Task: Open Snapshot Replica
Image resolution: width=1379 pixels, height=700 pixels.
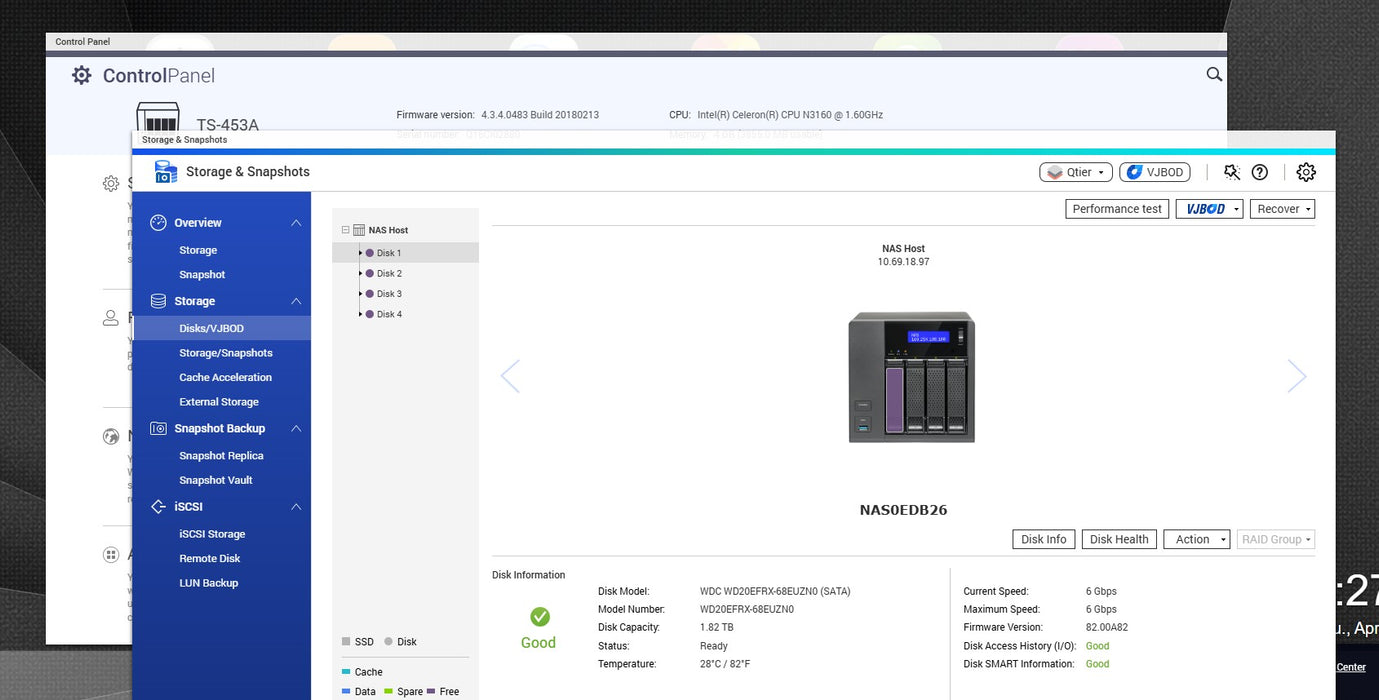Action: 221,456
